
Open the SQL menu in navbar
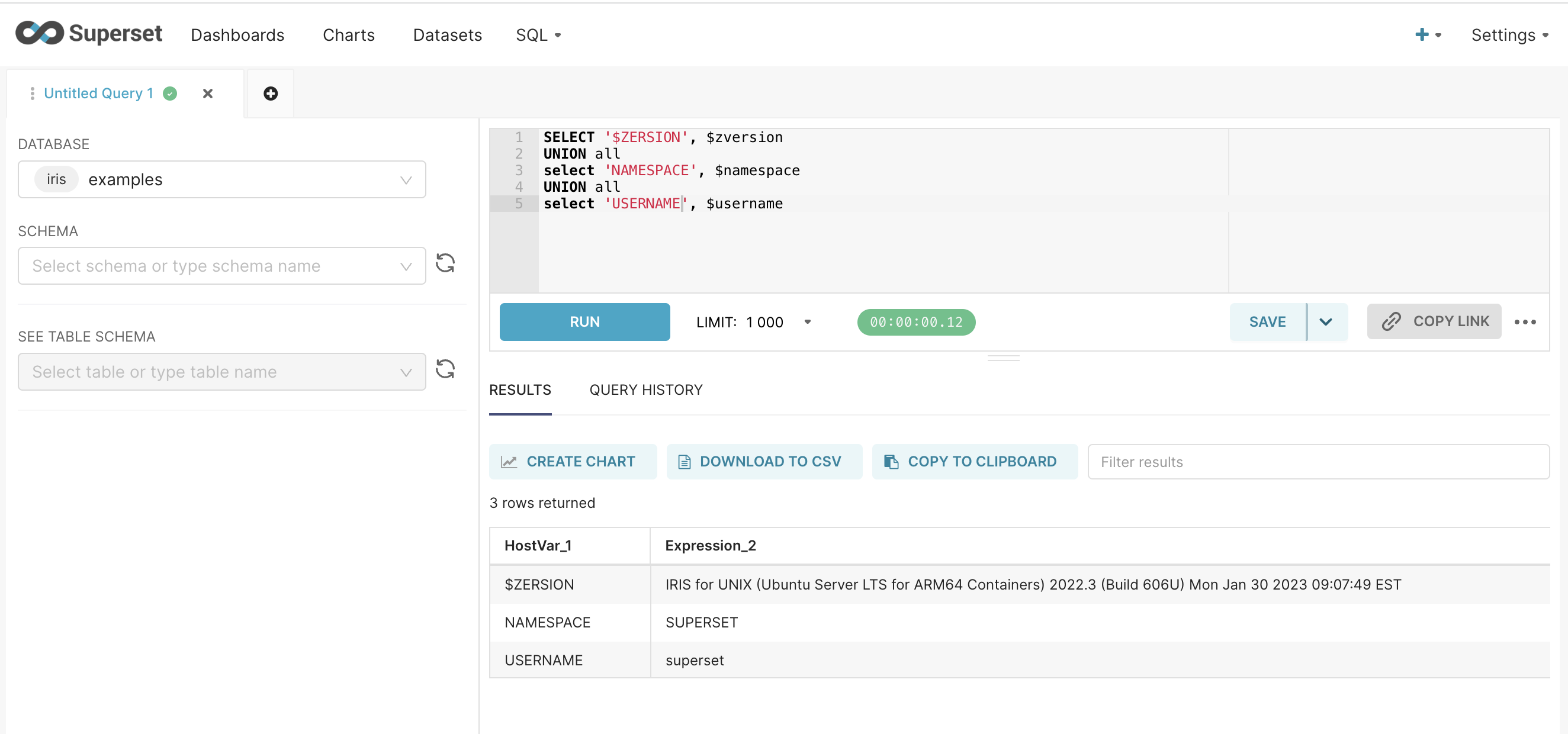[x=538, y=36]
